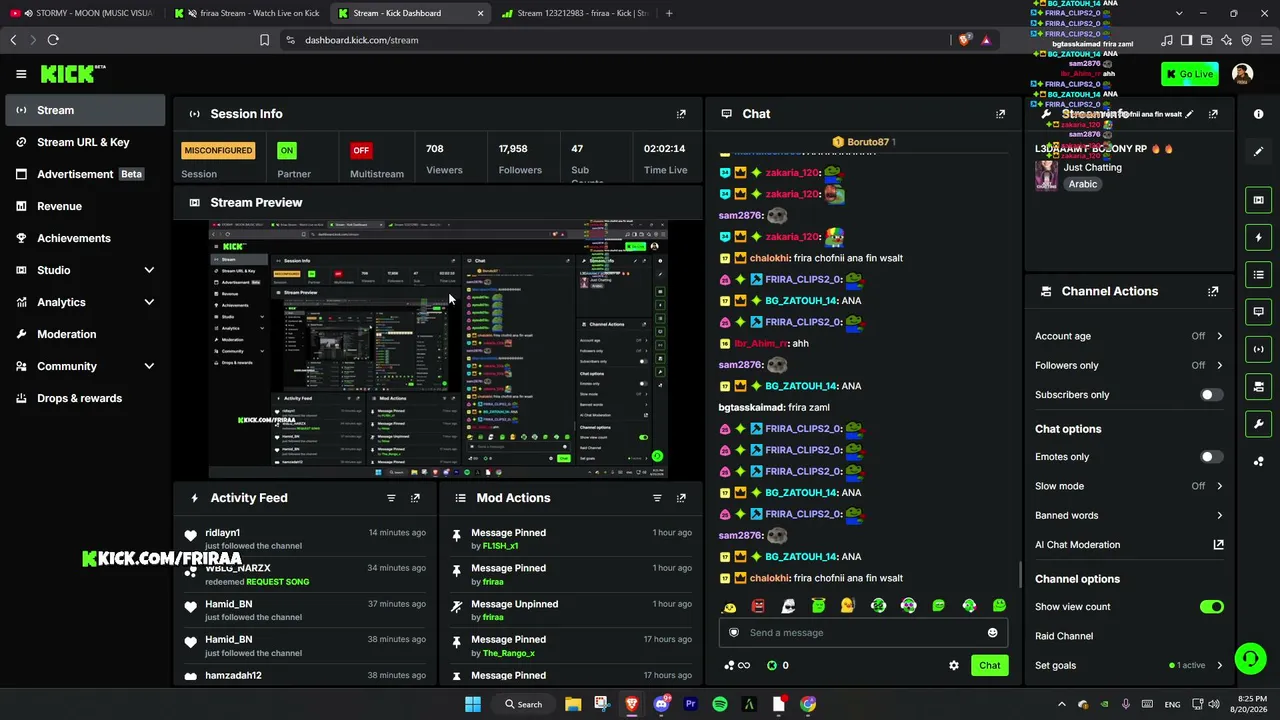The image size is (1280, 720).
Task: Open the Advertisement page
Action: [85, 174]
